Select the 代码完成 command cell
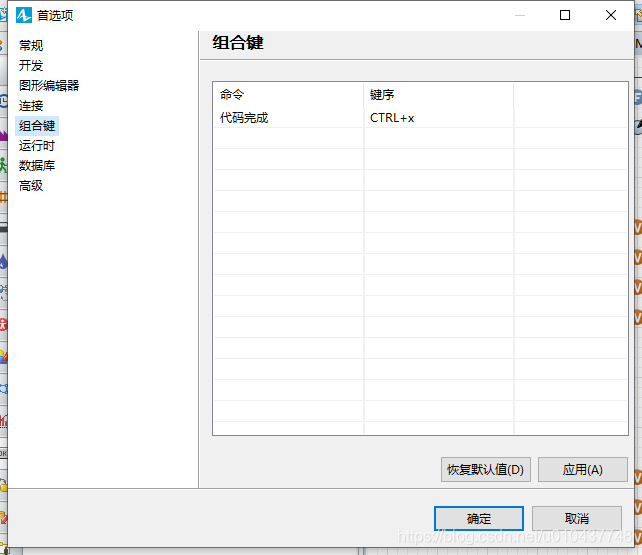 (288, 118)
